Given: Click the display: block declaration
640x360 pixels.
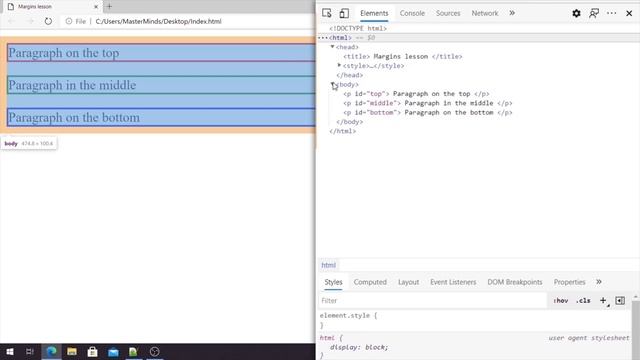Looking at the screenshot, I should (359, 347).
